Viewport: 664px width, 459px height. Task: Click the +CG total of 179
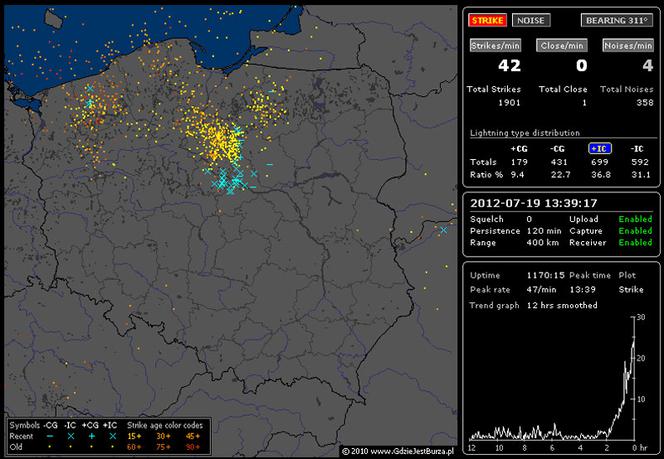click(519, 162)
